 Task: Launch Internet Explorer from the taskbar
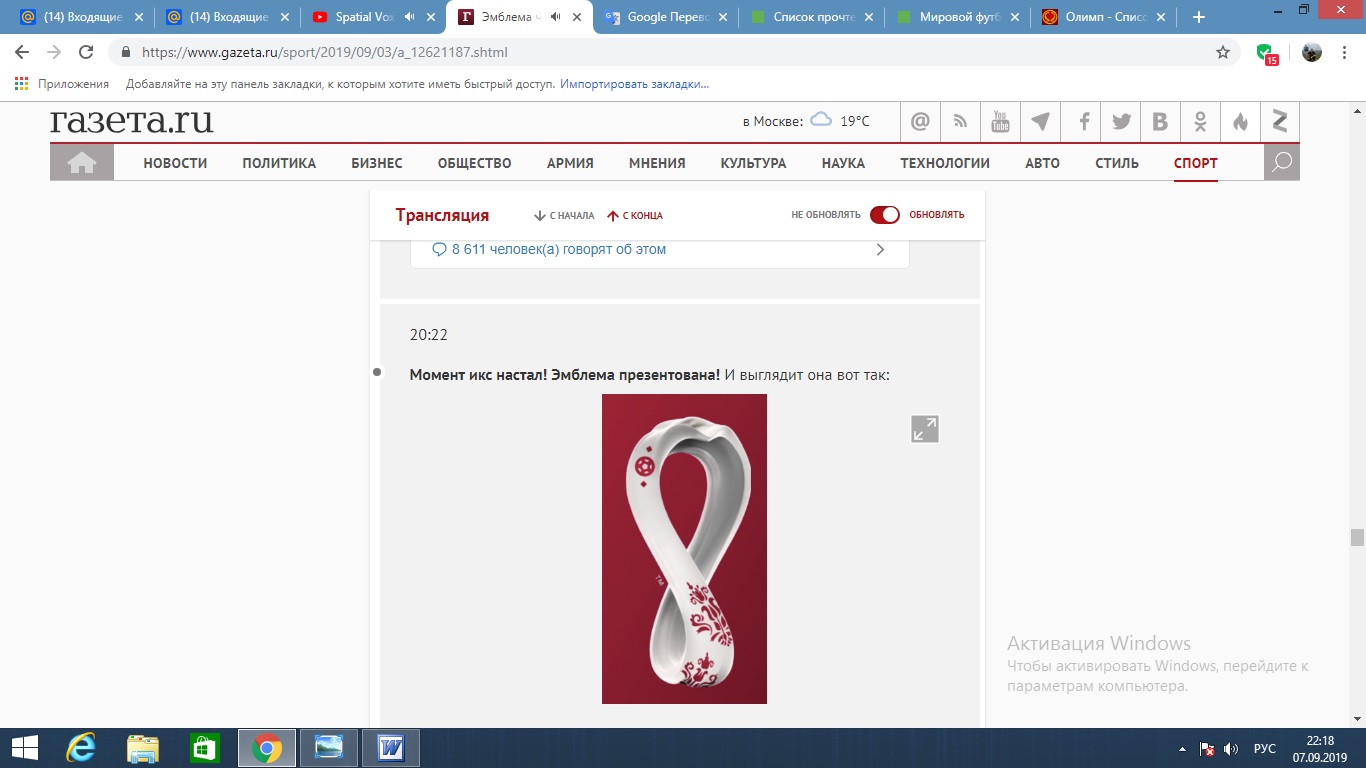coord(80,748)
